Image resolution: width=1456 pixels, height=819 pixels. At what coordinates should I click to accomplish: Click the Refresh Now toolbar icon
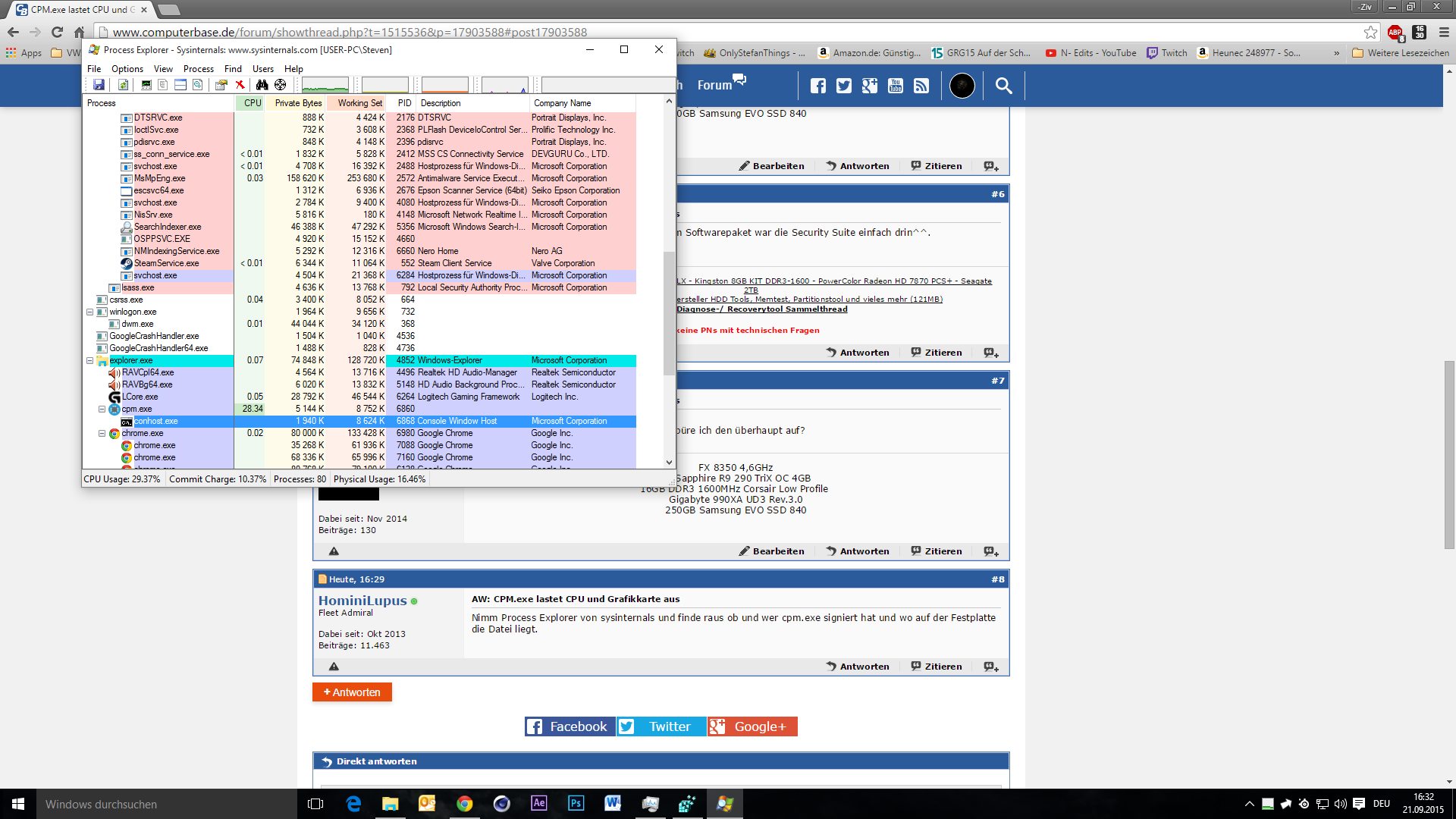tap(123, 85)
